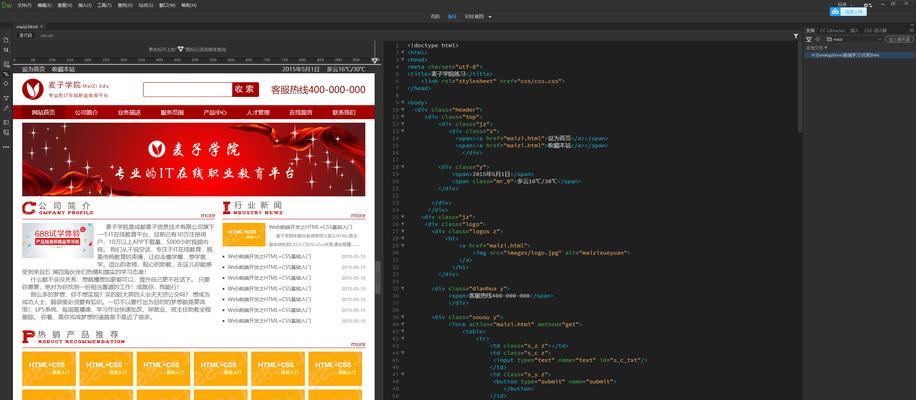Click the filter funnel icon above code view
This screenshot has height=400, width=916.
tap(796, 36)
